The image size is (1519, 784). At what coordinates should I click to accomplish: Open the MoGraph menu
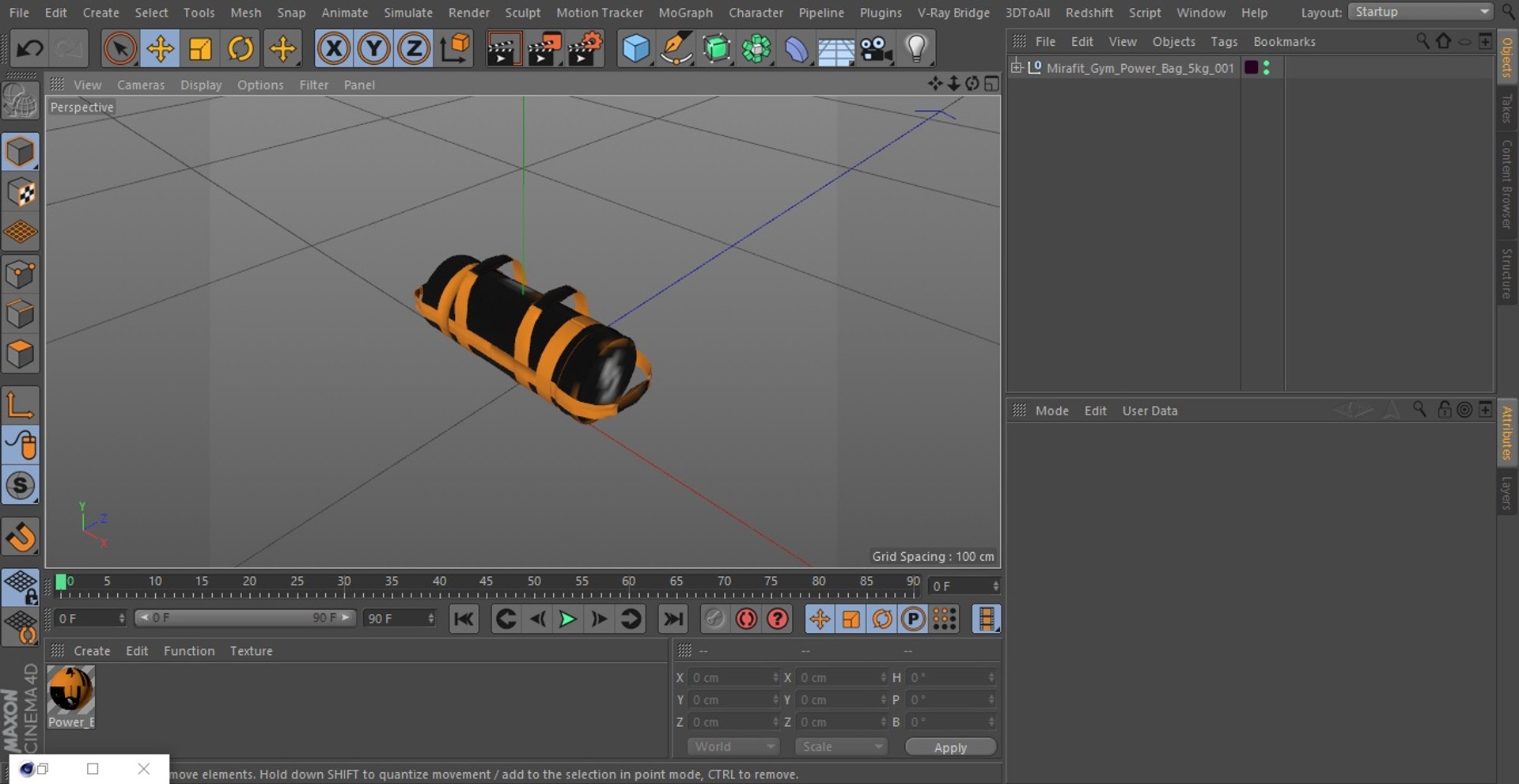tap(685, 13)
